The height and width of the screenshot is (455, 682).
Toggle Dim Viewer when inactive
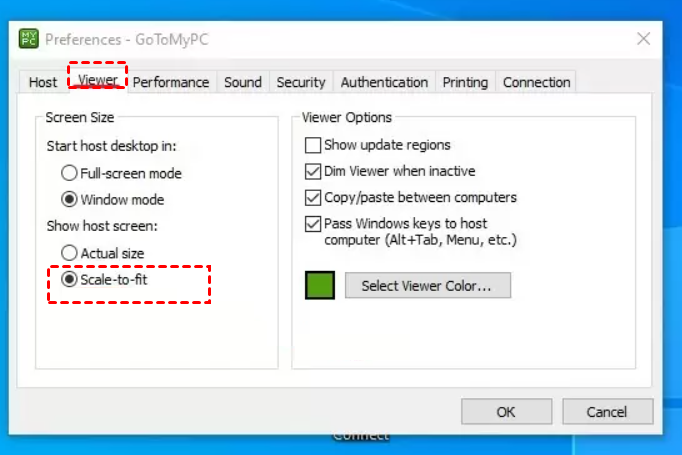(x=314, y=171)
